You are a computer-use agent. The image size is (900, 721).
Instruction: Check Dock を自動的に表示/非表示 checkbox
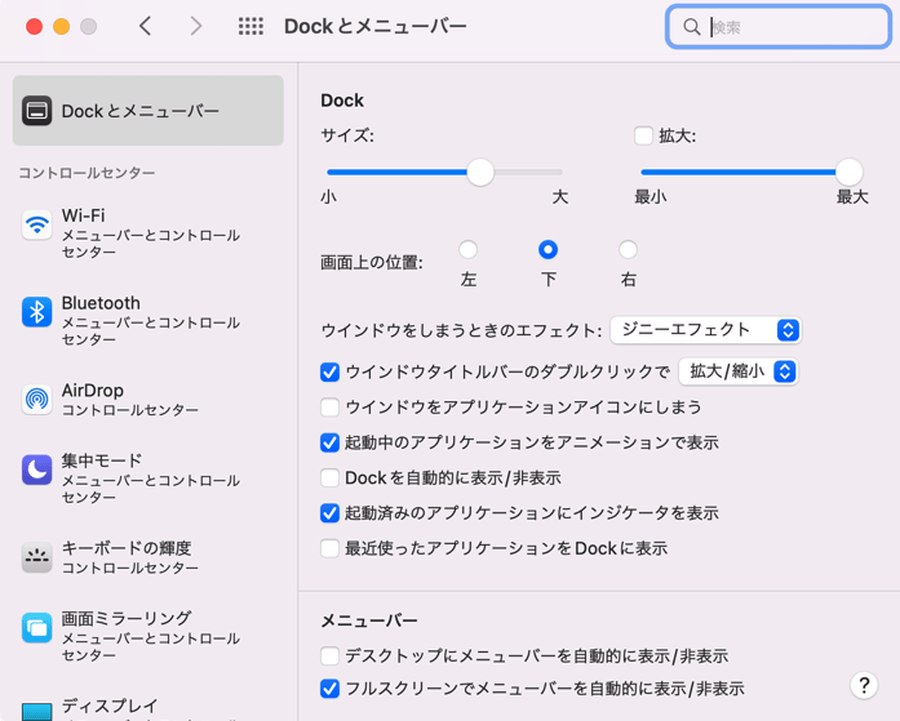(x=329, y=478)
